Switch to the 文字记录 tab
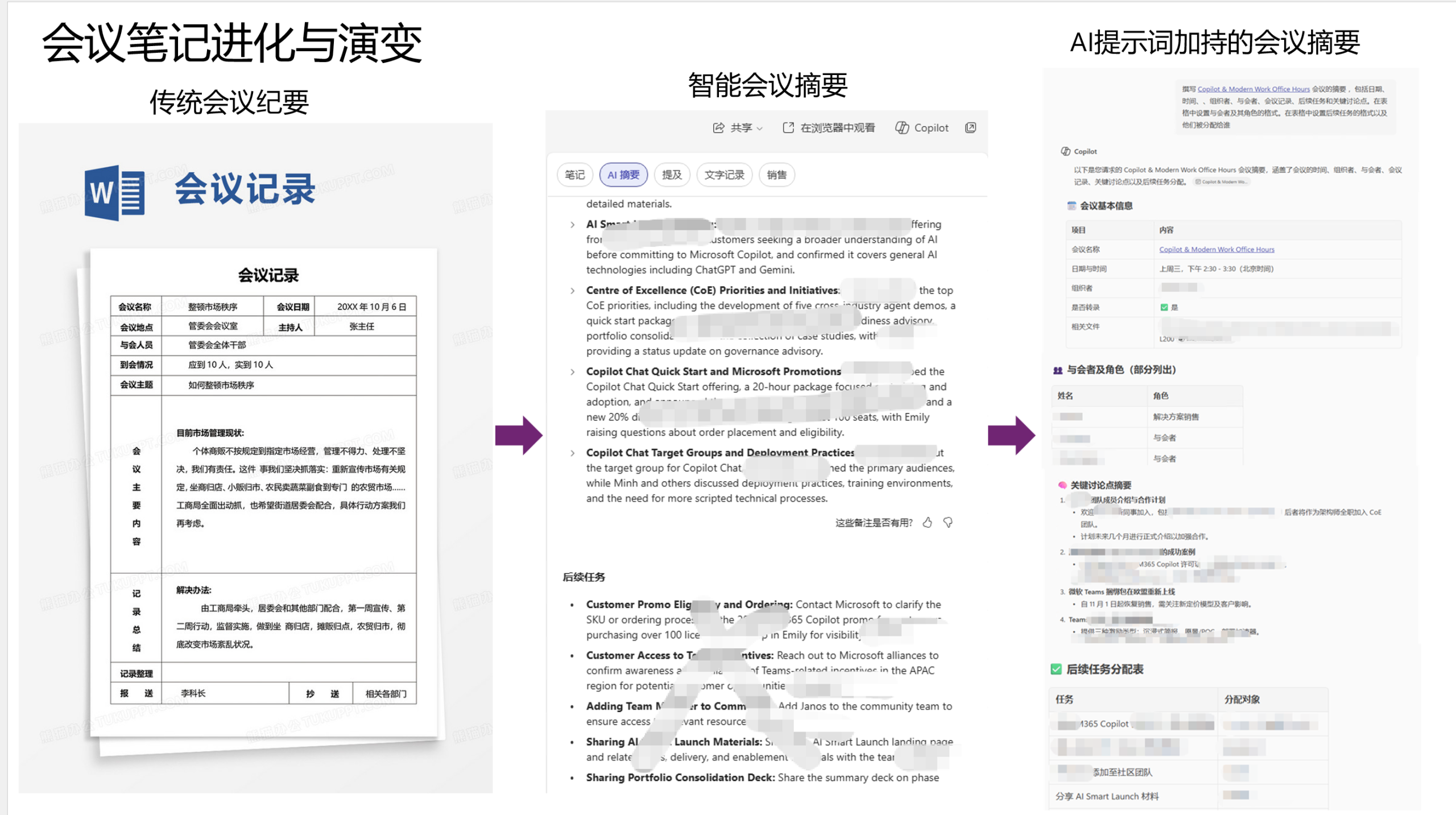This screenshot has height=815, width=1456. 723,175
